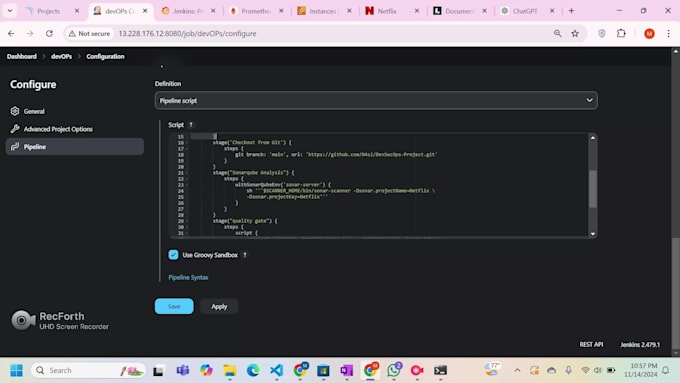Open the Definition dropdown showing Pipeline script
The image size is (680, 383).
pos(376,101)
